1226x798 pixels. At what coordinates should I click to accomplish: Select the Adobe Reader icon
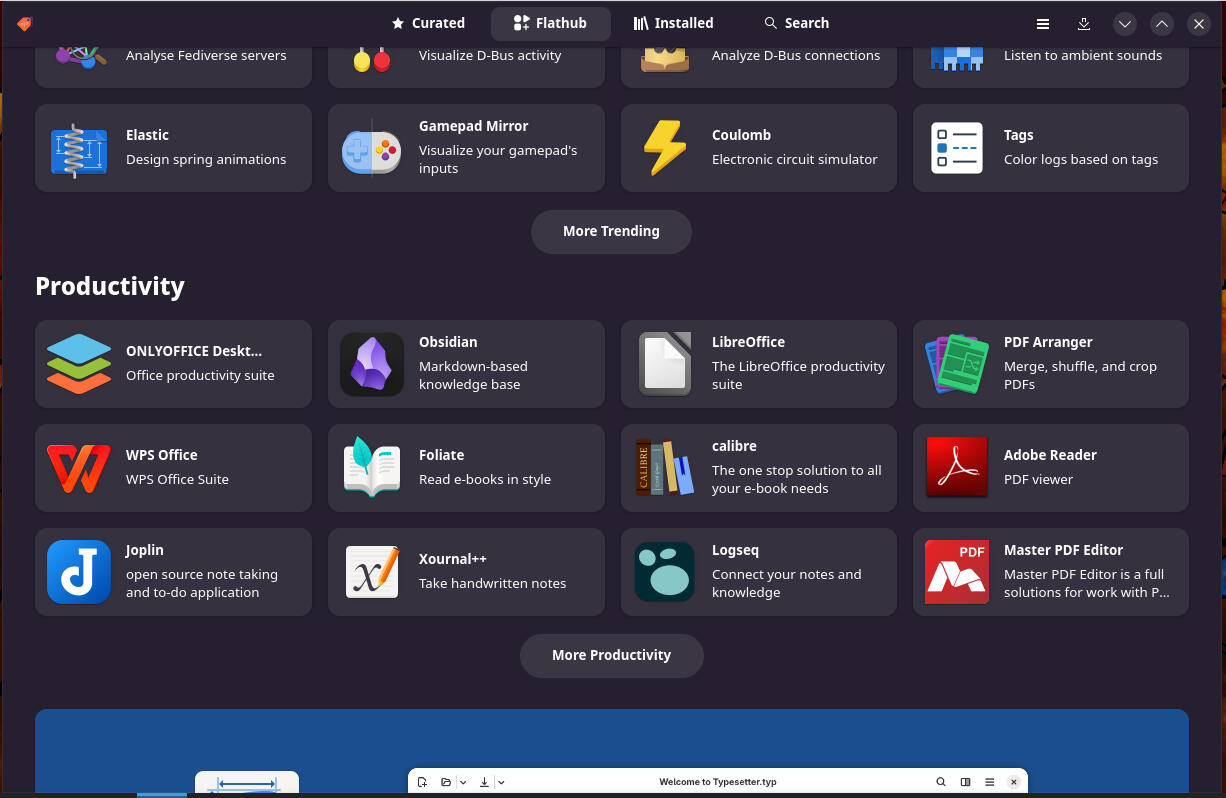click(x=957, y=468)
